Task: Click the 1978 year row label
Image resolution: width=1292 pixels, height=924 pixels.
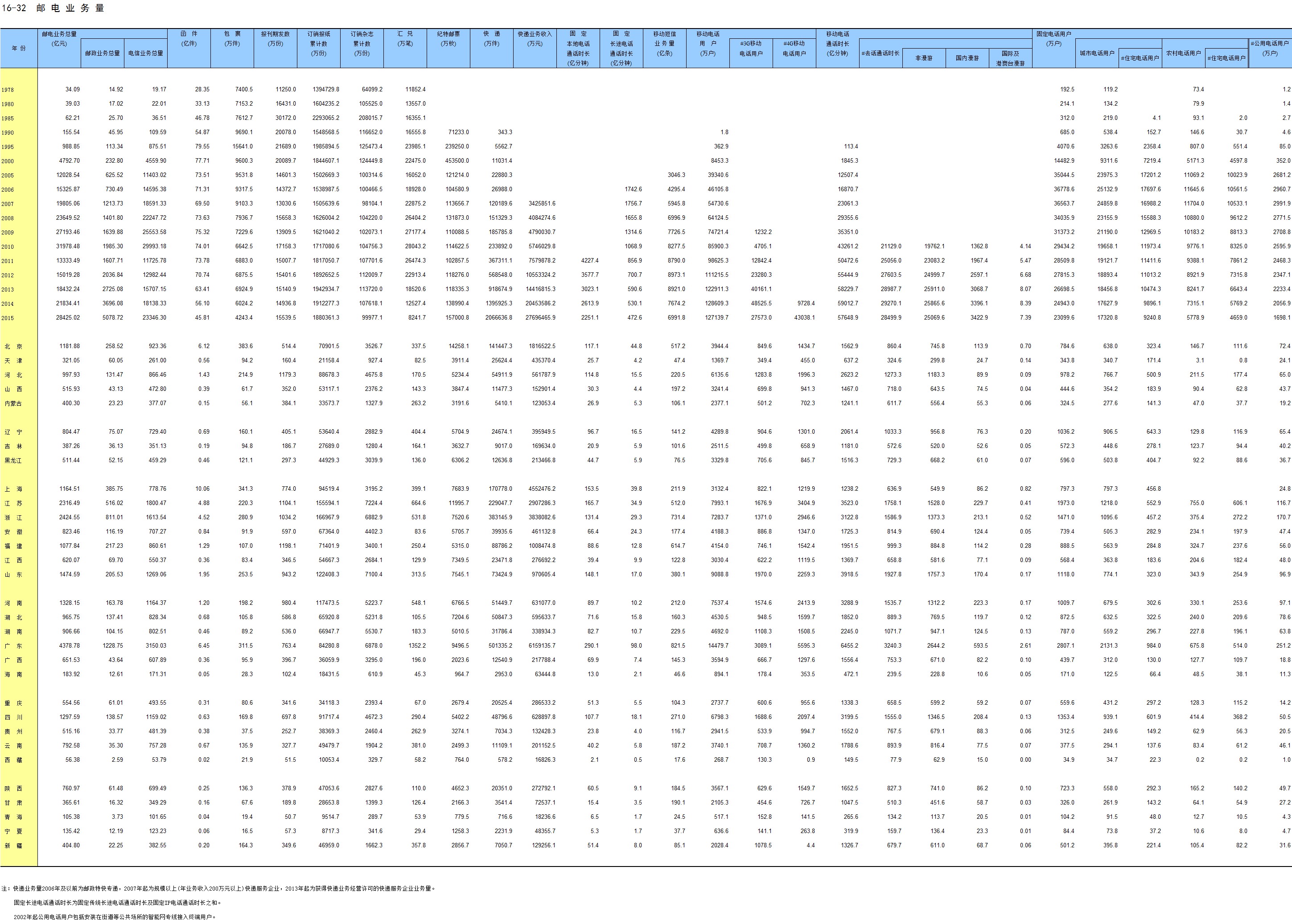Action: pyautogui.click(x=8, y=90)
